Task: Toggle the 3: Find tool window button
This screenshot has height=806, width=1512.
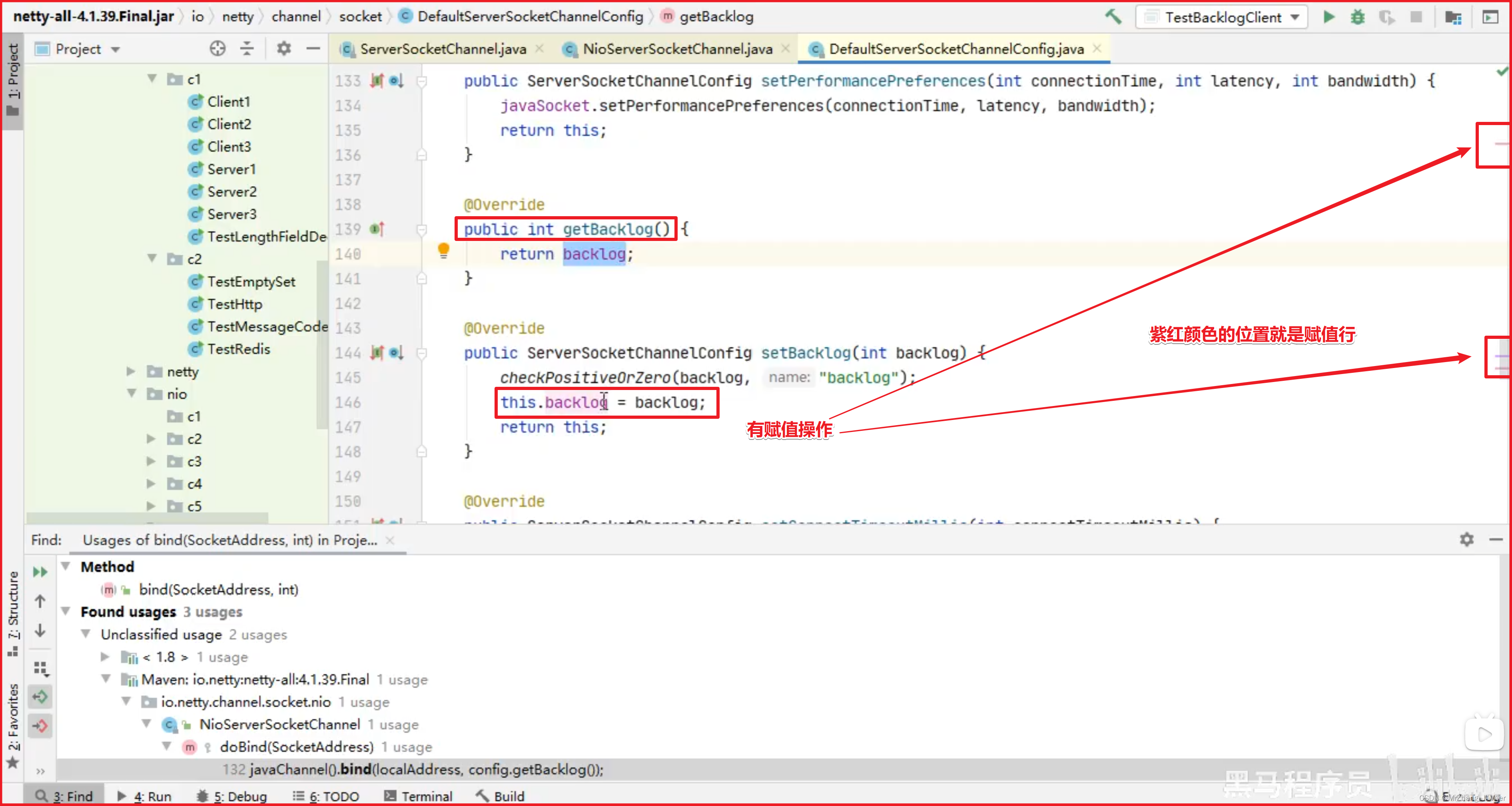Action: 64,796
